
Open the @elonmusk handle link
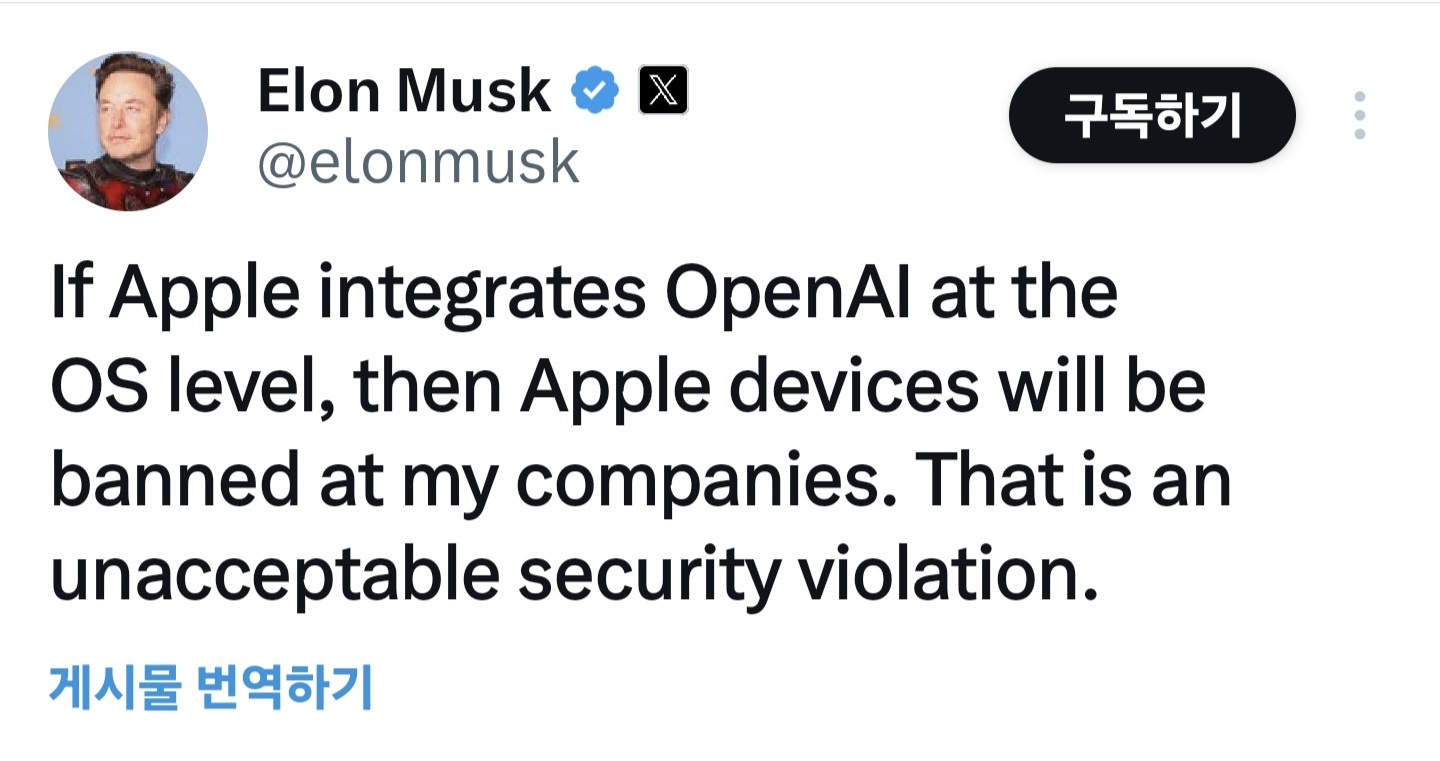418,162
